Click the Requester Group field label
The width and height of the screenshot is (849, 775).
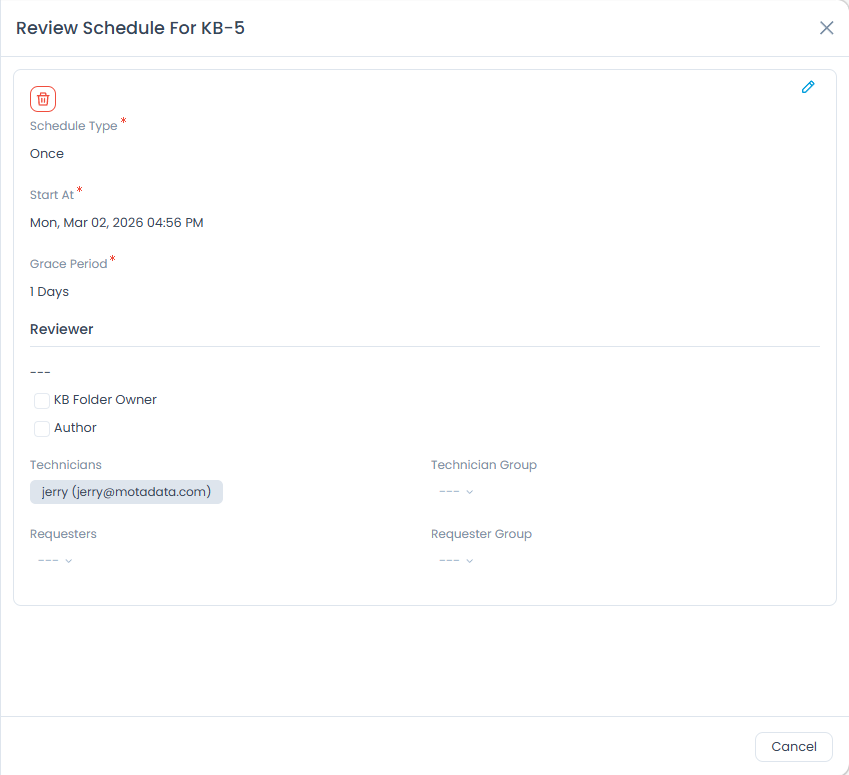(481, 534)
